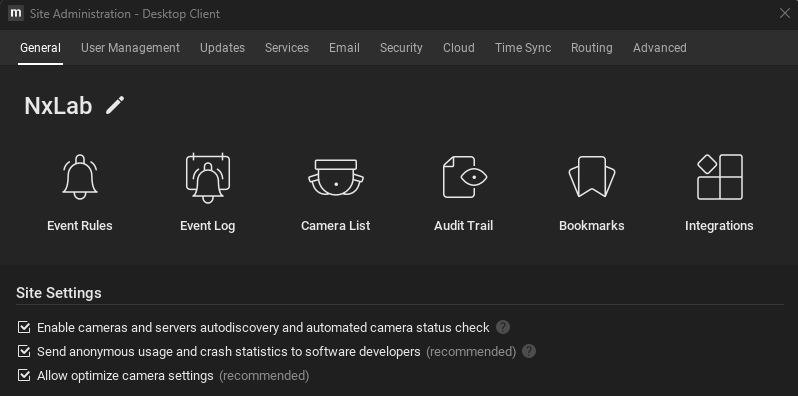Toggle Allow optimize camera settings checkbox
This screenshot has width=798, height=396.
pyautogui.click(x=24, y=376)
